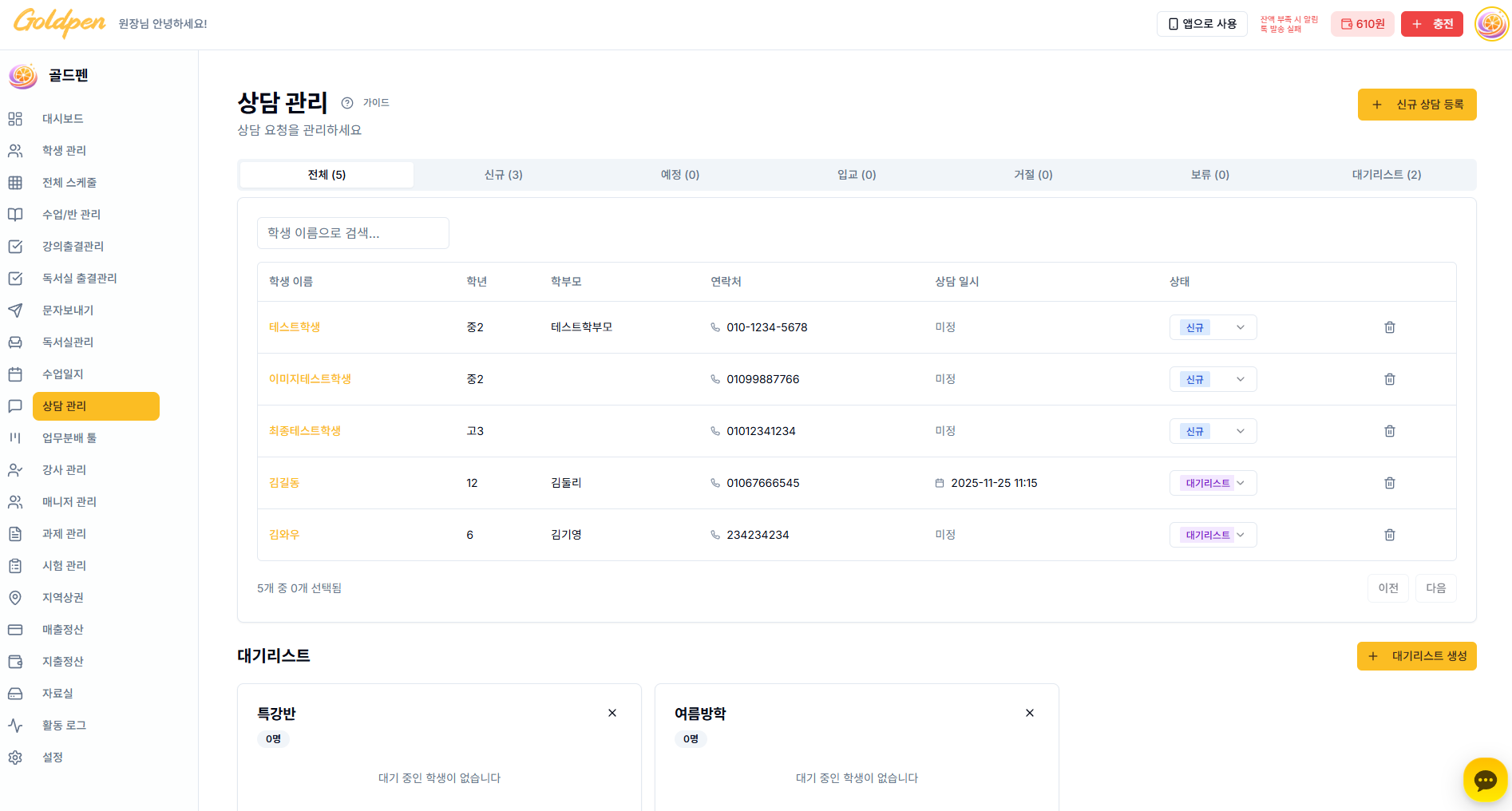The image size is (1512, 811).
Task: Remove the 여름방학 waitlist card
Action: pyautogui.click(x=1030, y=713)
